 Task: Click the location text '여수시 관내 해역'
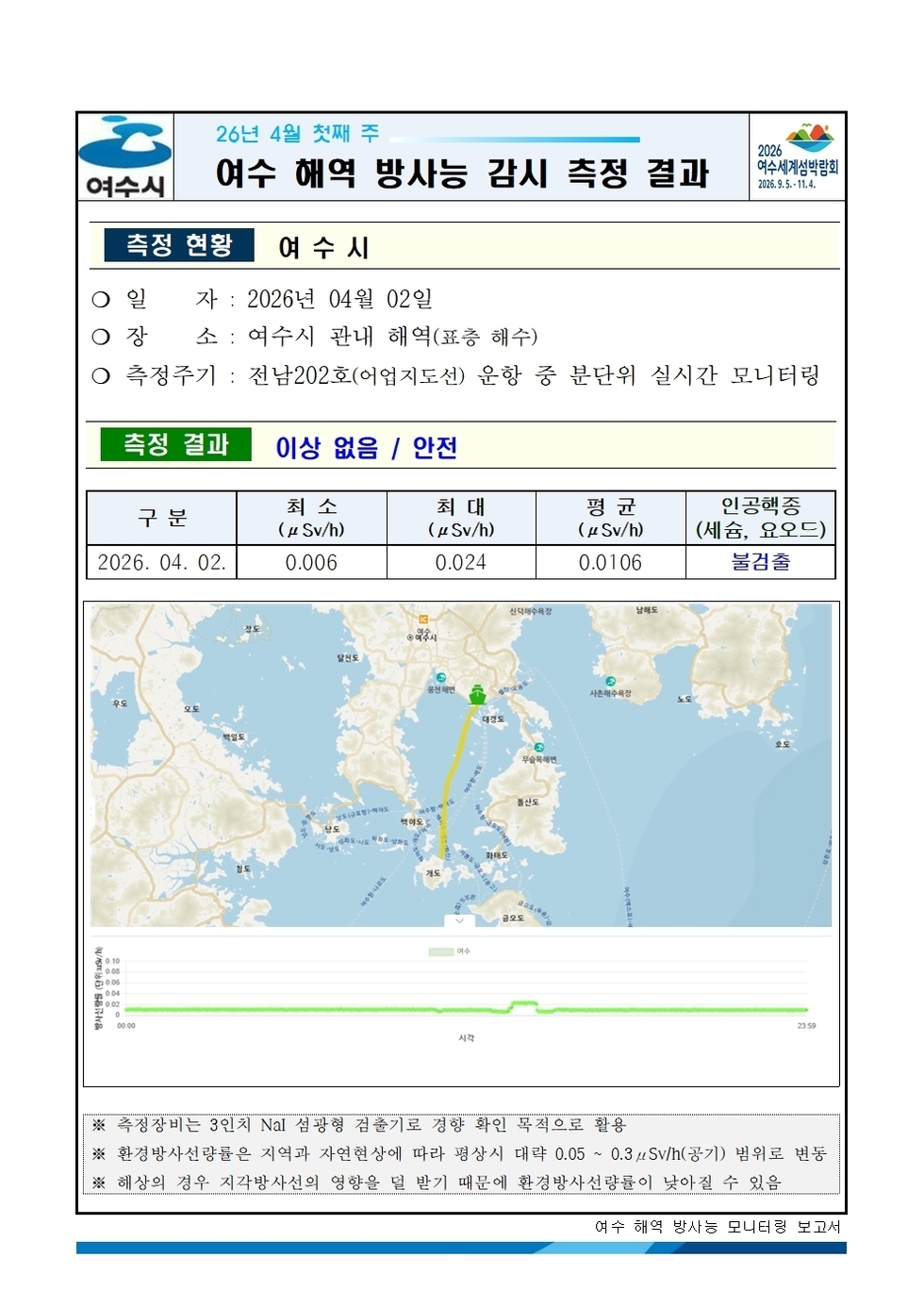tap(340, 337)
